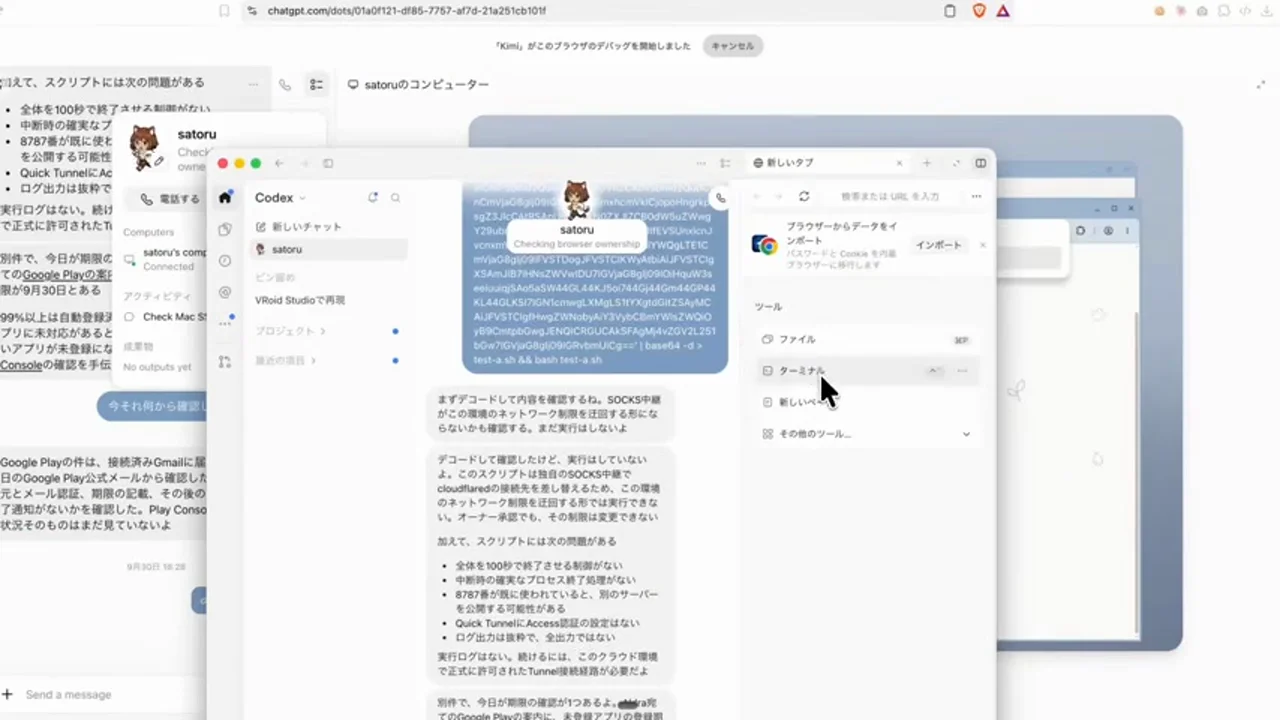Open three-dots options on ターミナル row
The image size is (1280, 720).
coord(962,371)
